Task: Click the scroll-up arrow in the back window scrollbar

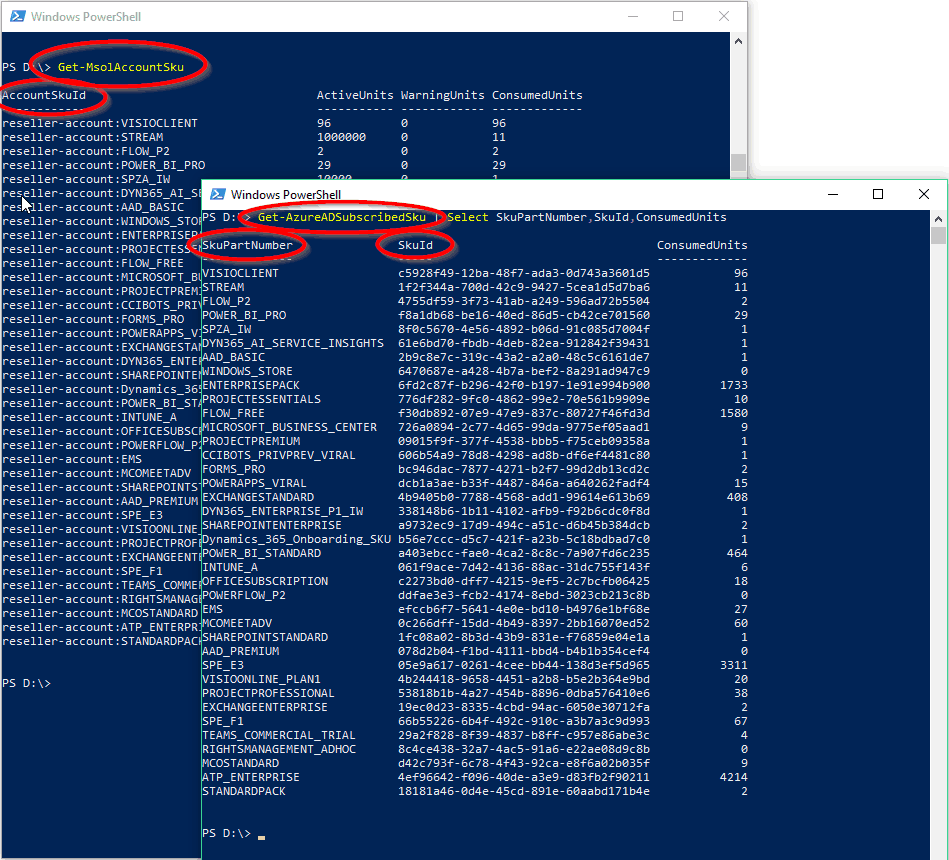Action: 738,41
